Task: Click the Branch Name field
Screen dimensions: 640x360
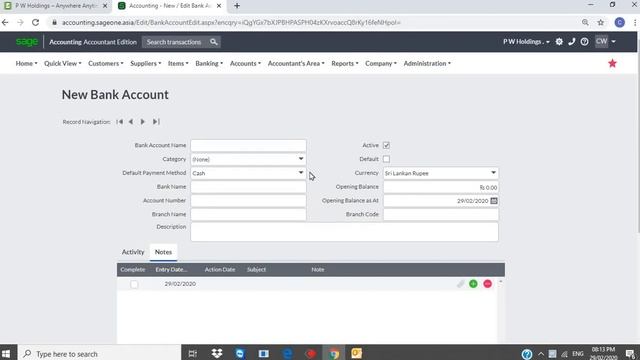Action: coord(248,214)
